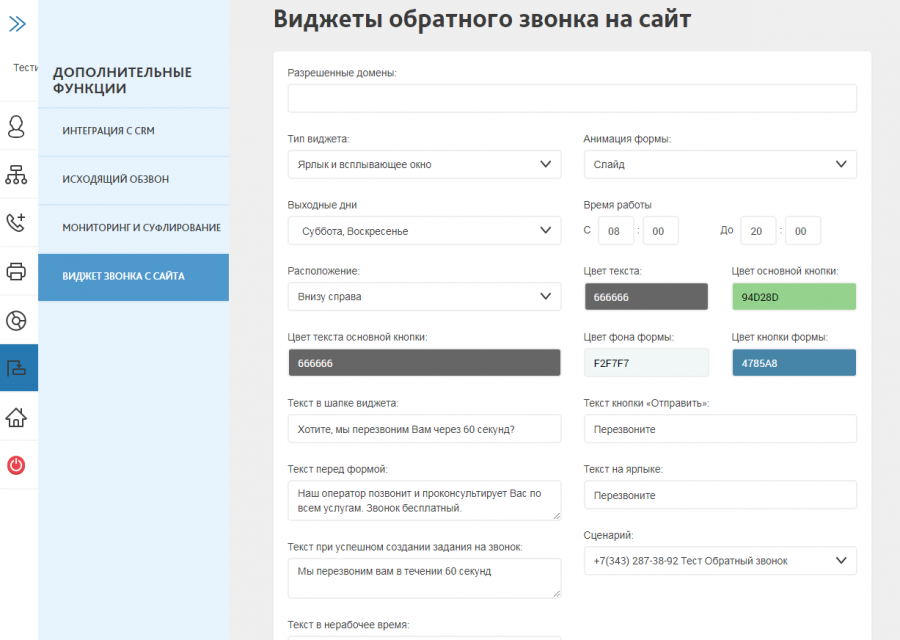
Task: Click the green main button color swatch
Action: [794, 297]
